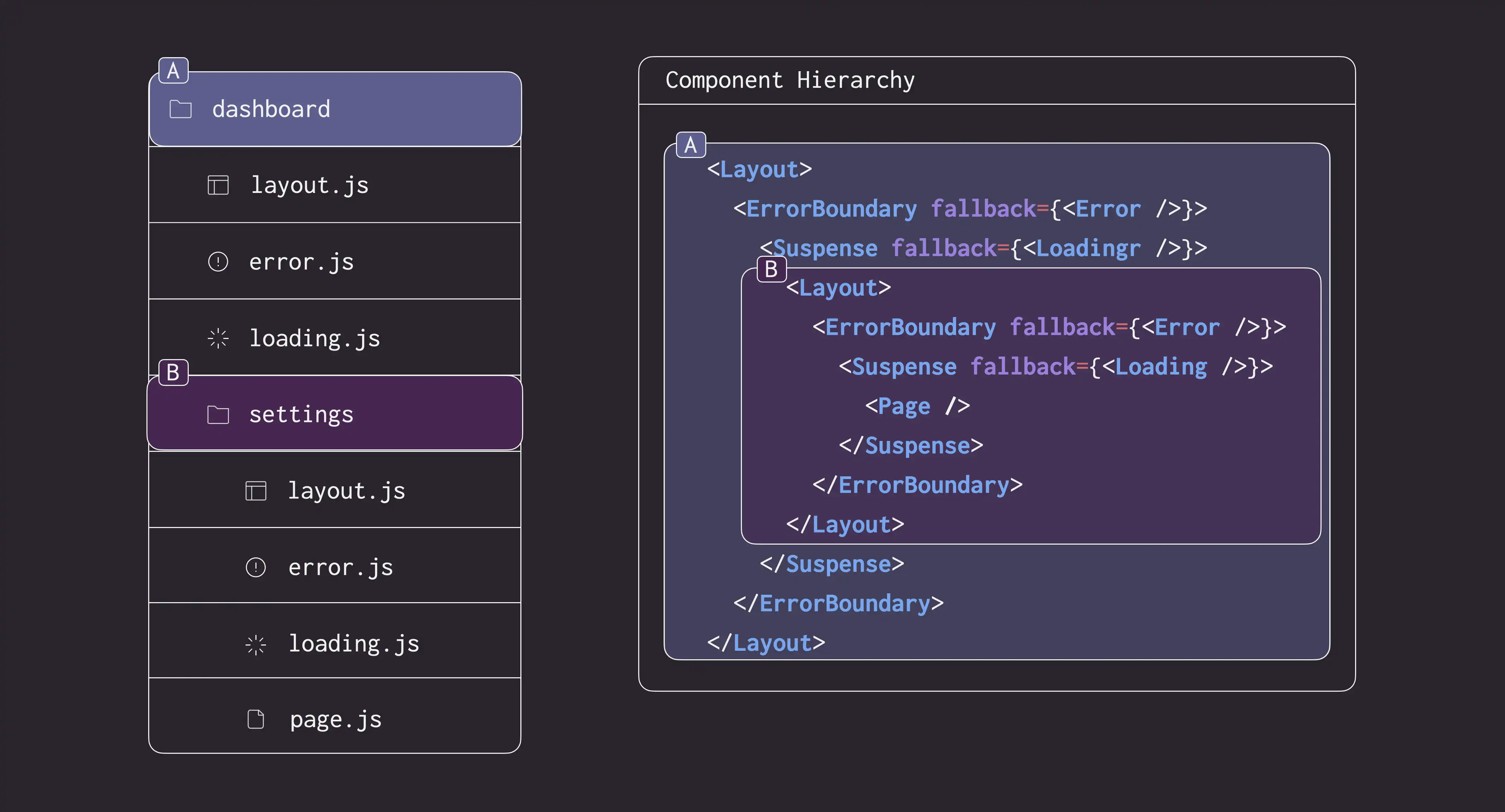Click the spinner icon of dashboard's loading.js
1505x812 pixels.
[218, 338]
